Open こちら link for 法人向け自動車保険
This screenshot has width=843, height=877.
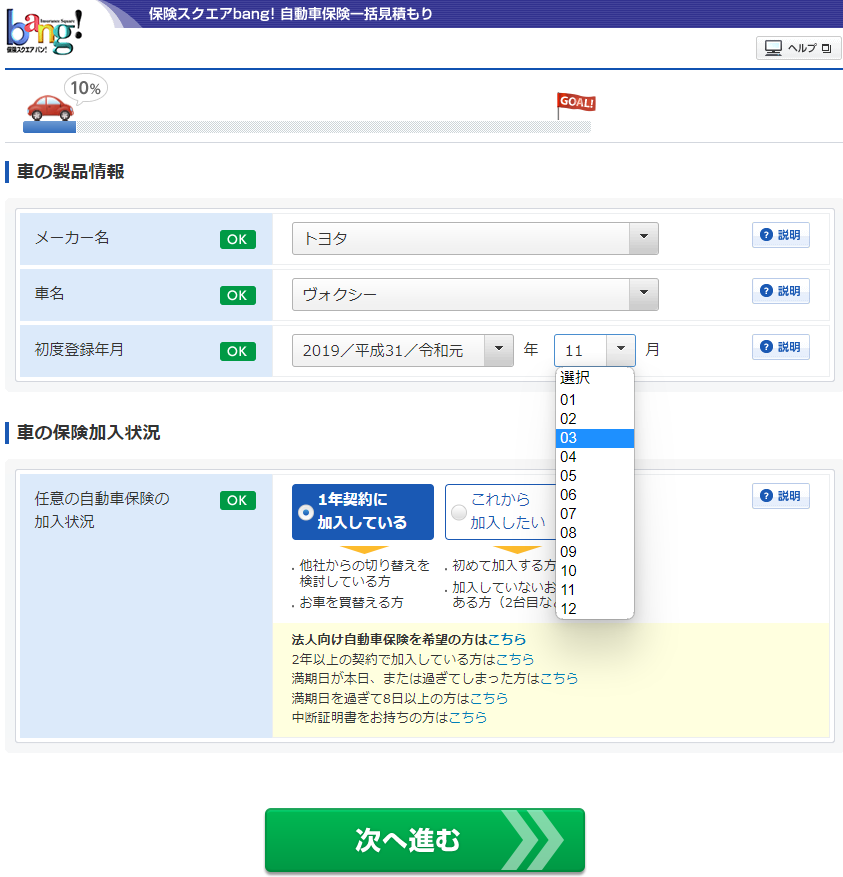coord(507,639)
